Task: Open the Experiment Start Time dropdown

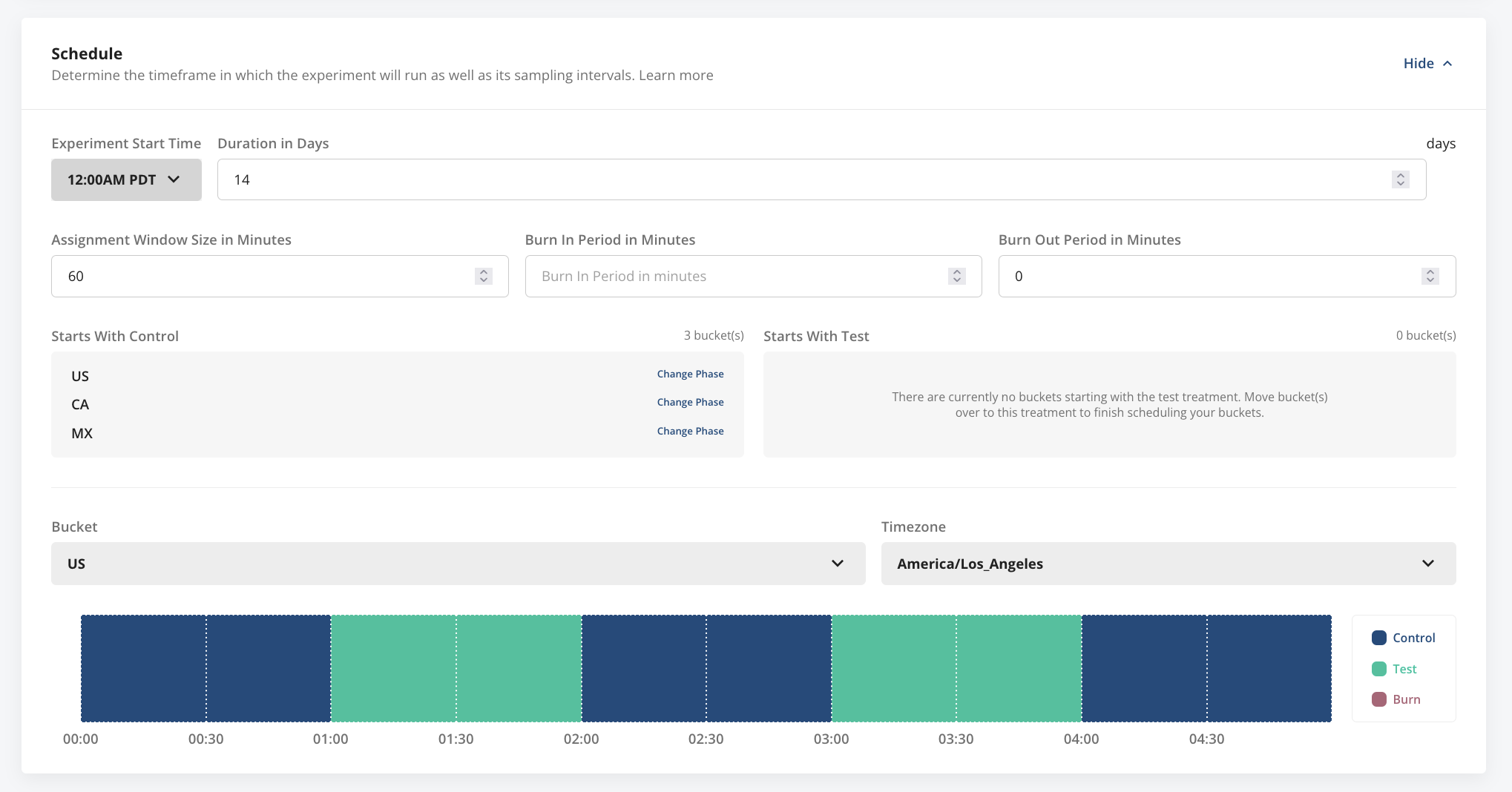Action: 125,179
